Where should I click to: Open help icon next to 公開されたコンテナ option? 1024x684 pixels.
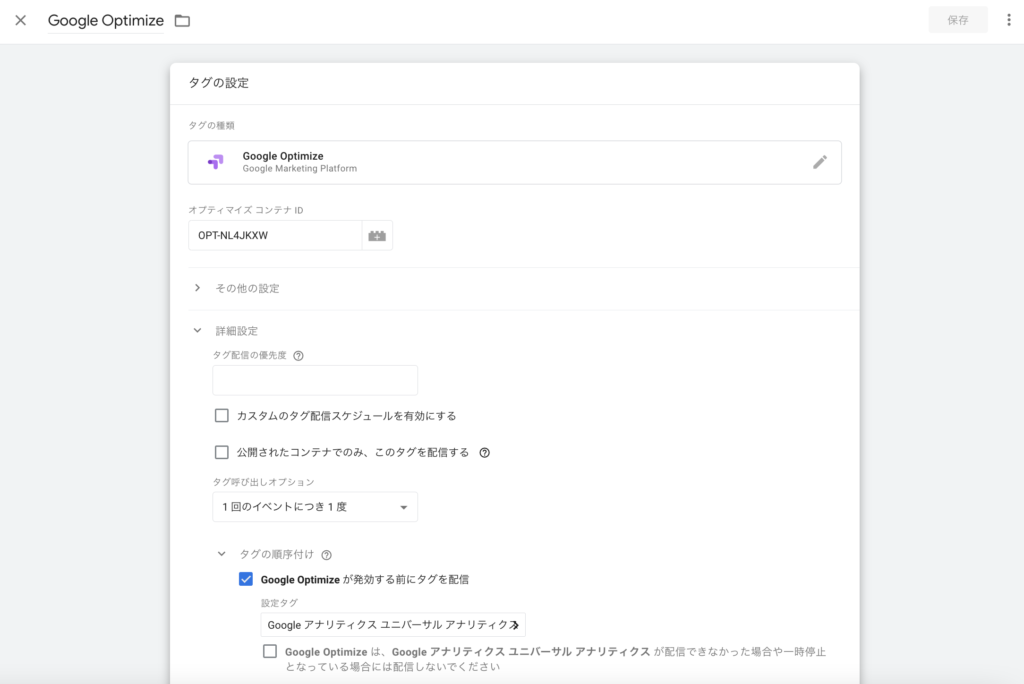[x=485, y=453]
